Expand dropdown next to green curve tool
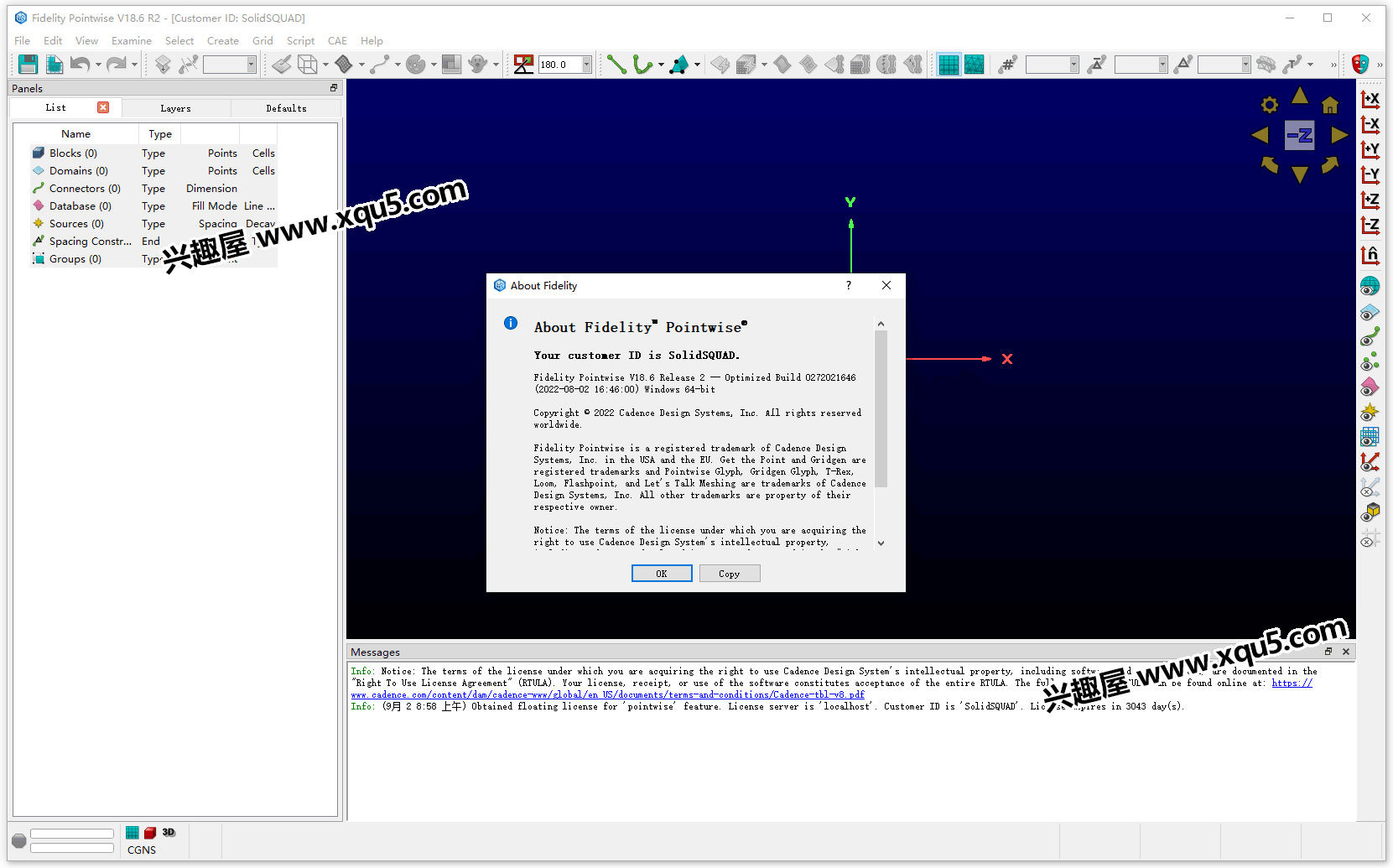 pos(660,65)
